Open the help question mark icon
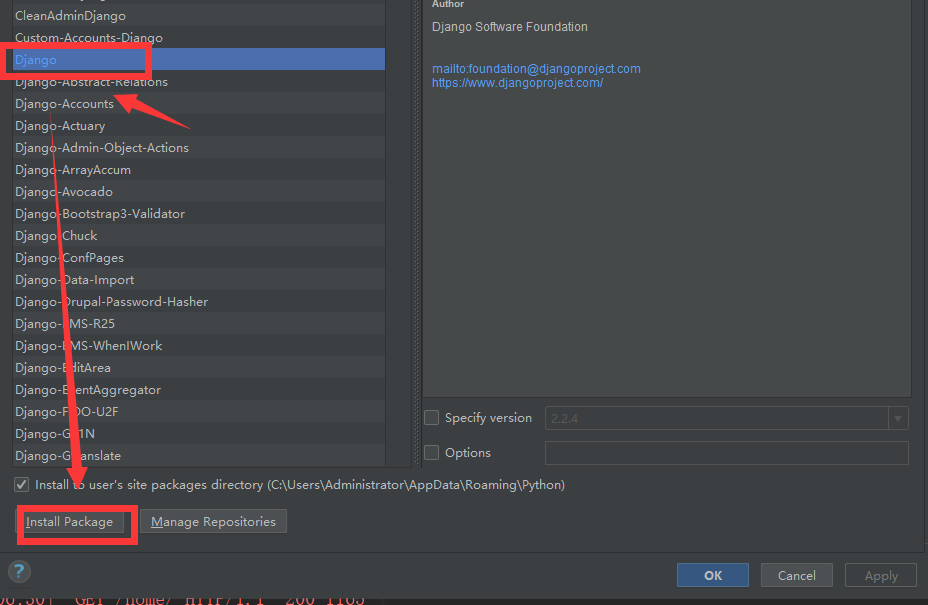Viewport: 928px width, 605px height. (20, 571)
